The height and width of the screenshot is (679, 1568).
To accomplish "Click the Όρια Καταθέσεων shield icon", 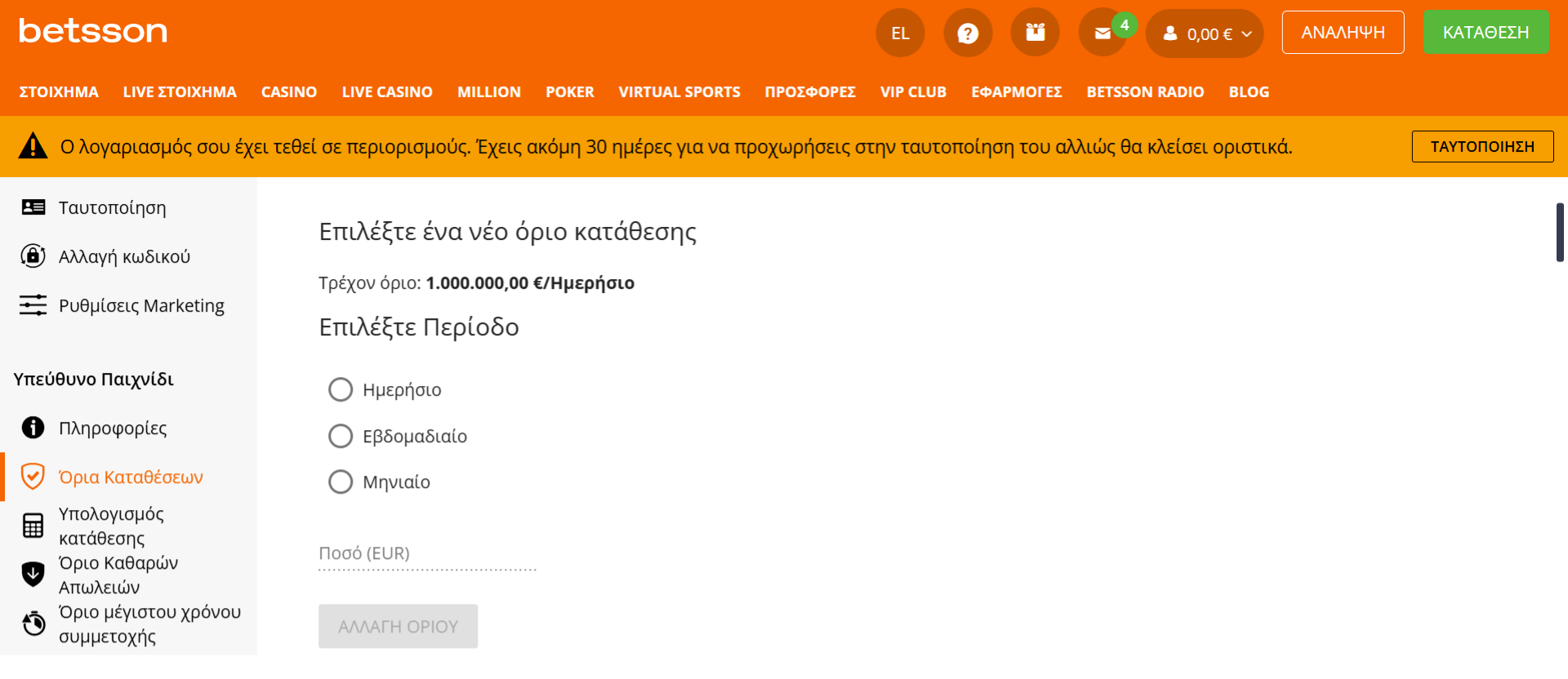I will (33, 476).
